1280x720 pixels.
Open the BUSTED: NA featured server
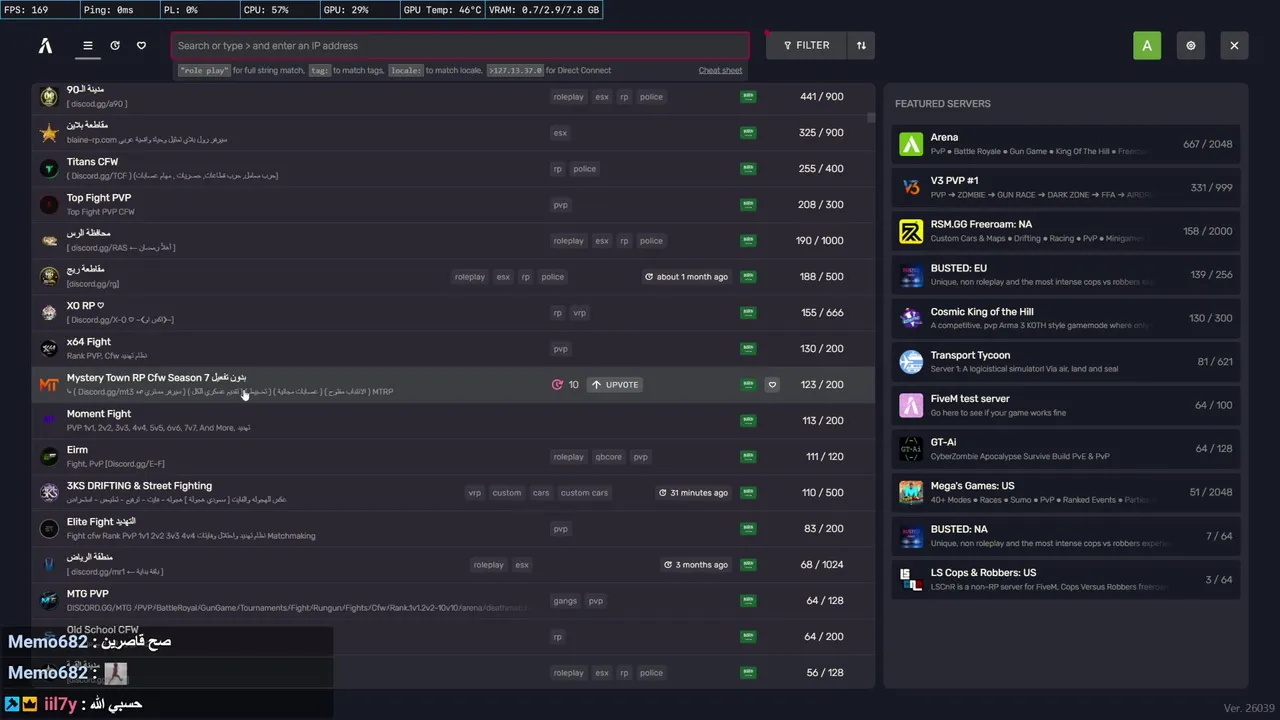point(1066,536)
